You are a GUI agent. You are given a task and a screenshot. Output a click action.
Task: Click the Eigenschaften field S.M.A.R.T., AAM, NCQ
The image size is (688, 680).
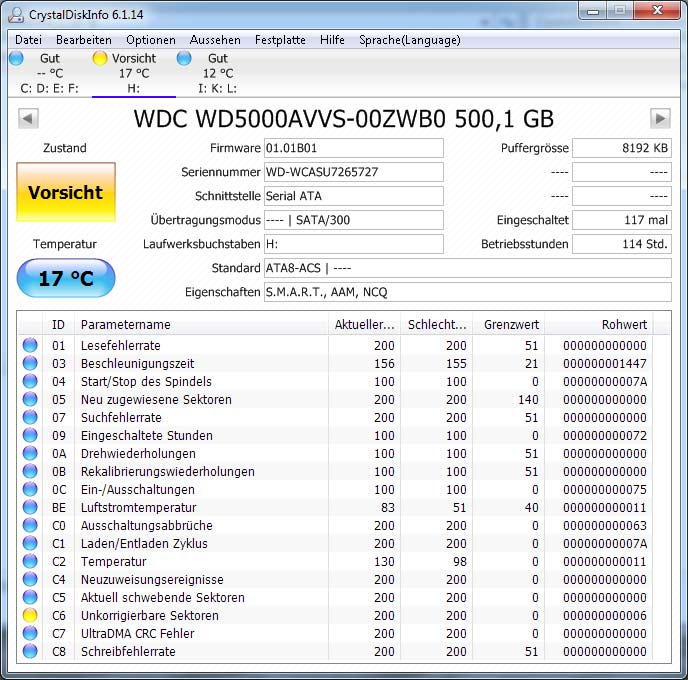point(468,292)
